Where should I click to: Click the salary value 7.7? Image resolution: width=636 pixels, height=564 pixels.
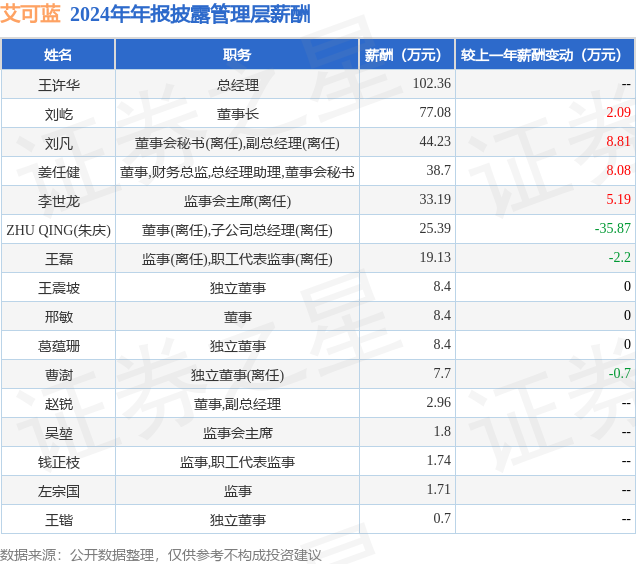442,374
